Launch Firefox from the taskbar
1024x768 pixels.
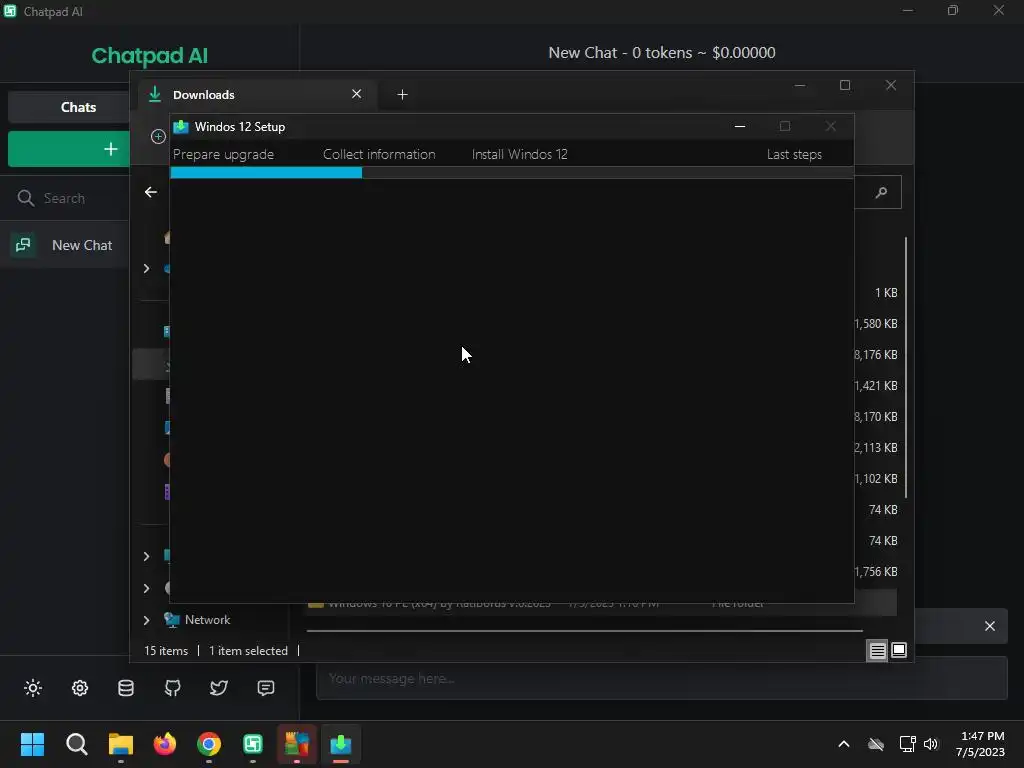[x=165, y=744]
